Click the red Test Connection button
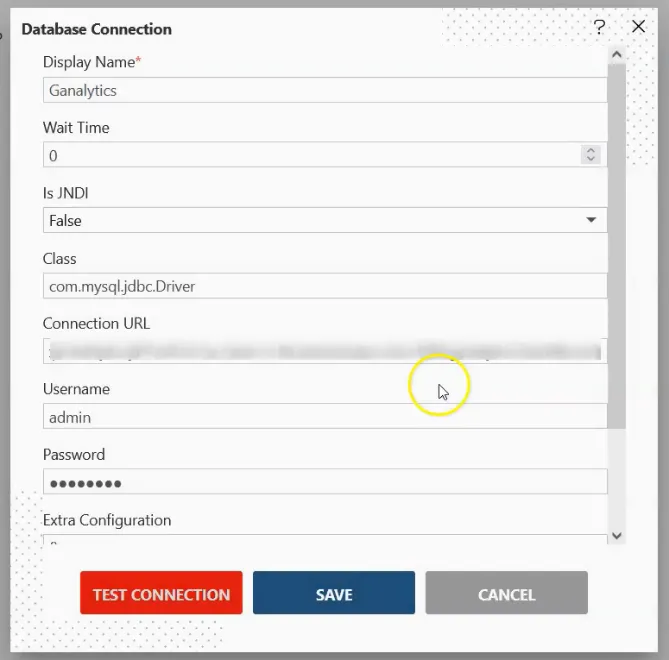669x660 pixels. click(161, 593)
